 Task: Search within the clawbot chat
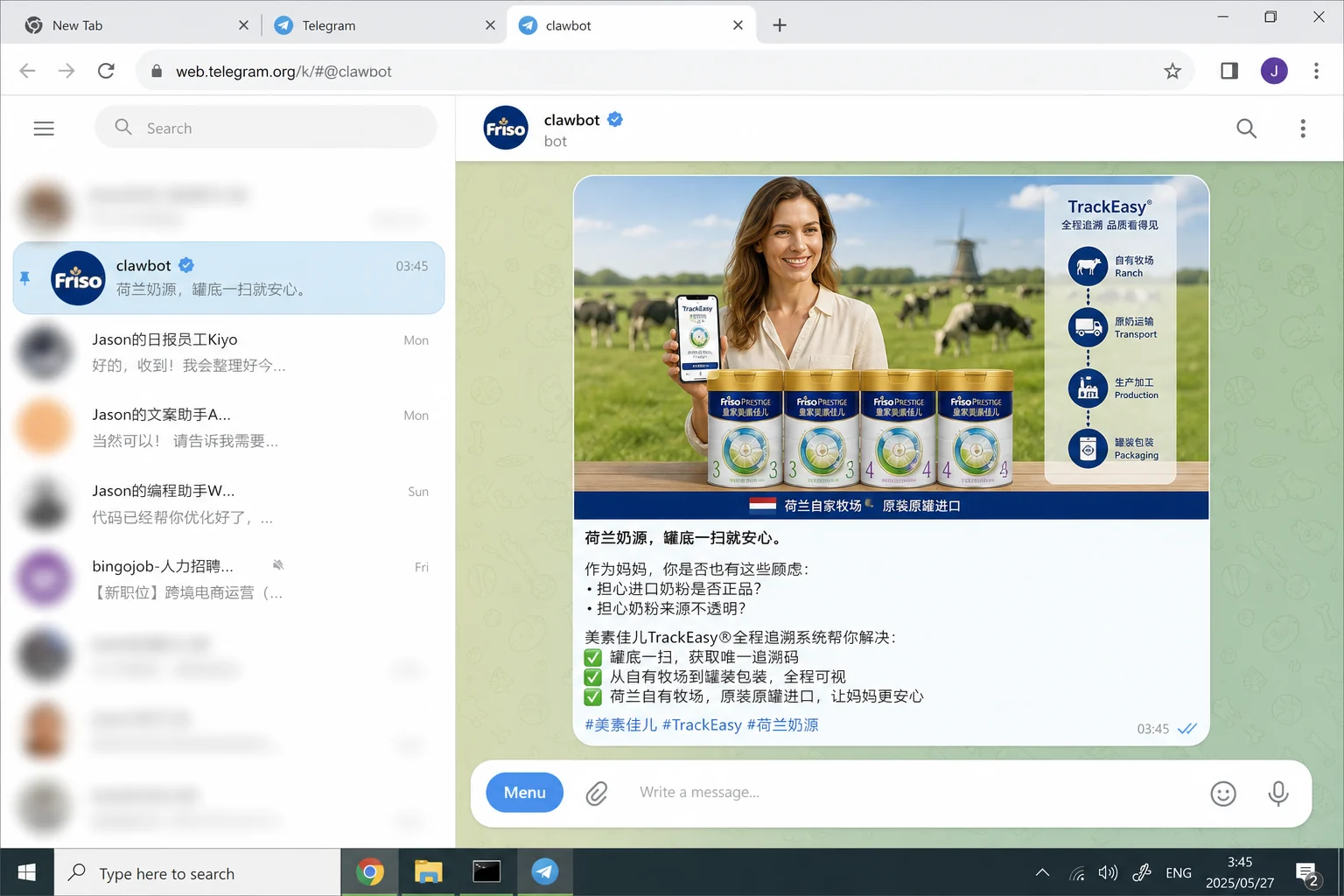(1246, 129)
